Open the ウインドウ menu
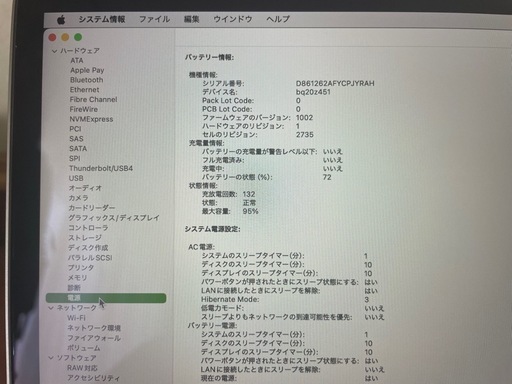This screenshot has width=512, height=384. coord(233,19)
